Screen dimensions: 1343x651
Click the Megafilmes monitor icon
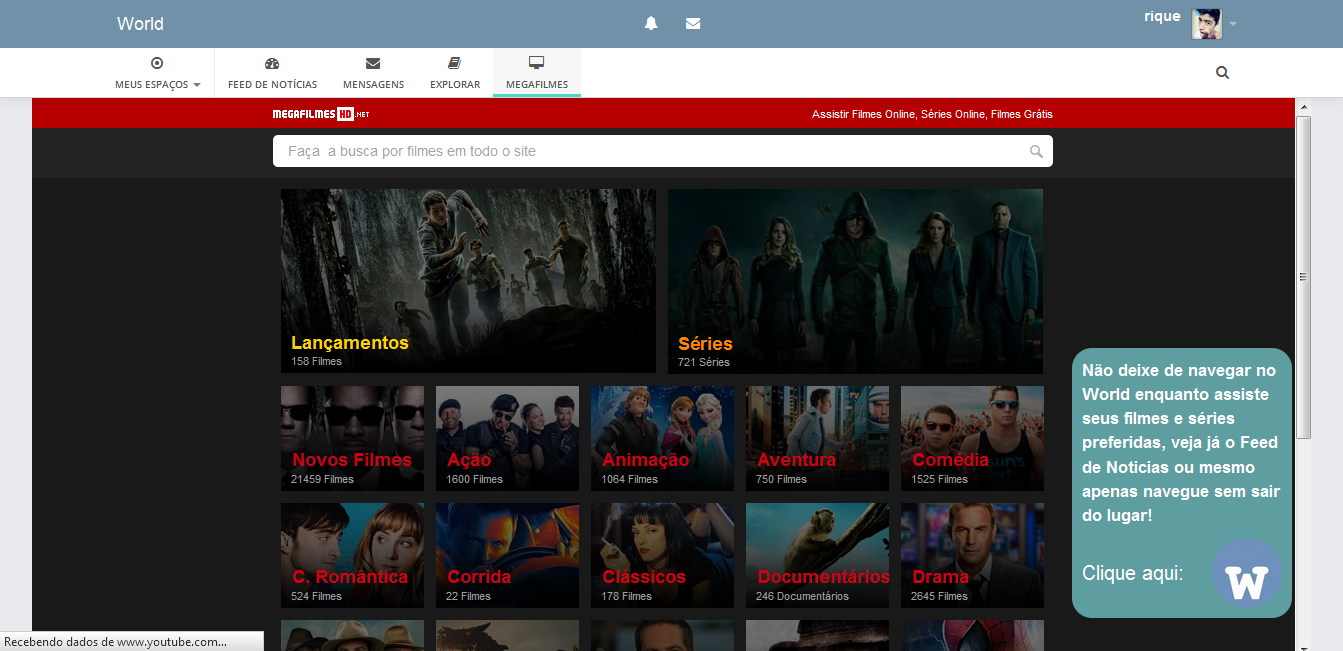(x=536, y=62)
